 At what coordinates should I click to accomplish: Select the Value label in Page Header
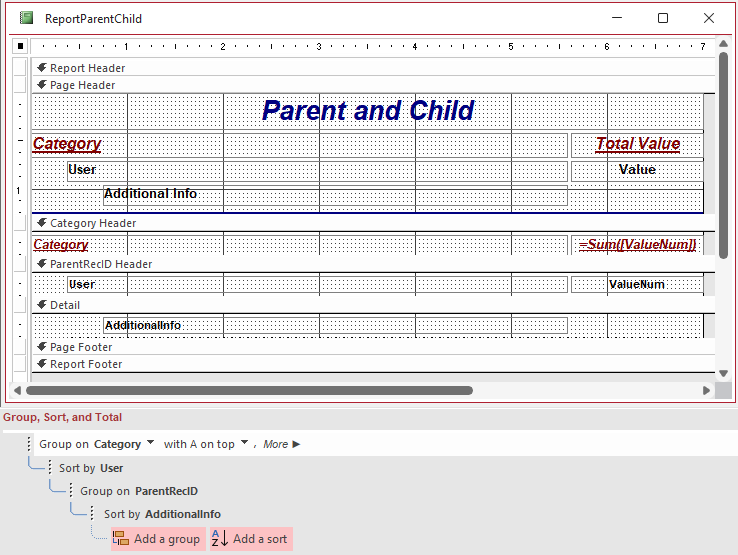point(637,170)
